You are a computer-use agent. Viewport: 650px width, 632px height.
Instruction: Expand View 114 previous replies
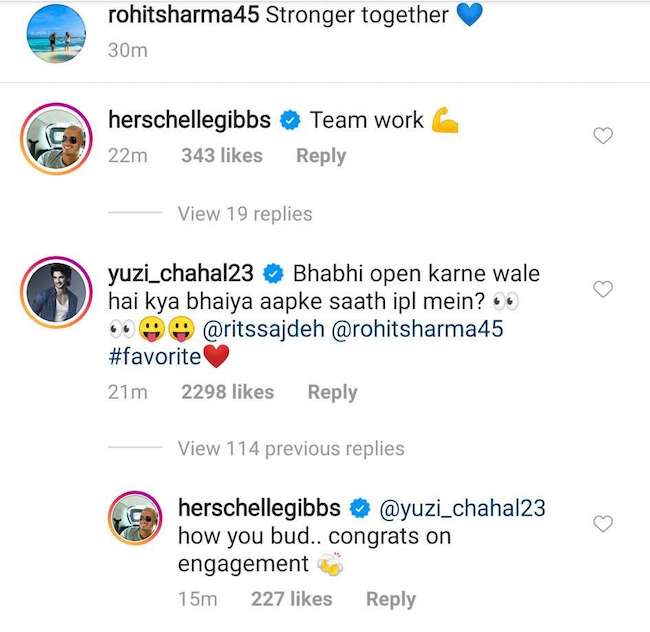click(x=291, y=449)
